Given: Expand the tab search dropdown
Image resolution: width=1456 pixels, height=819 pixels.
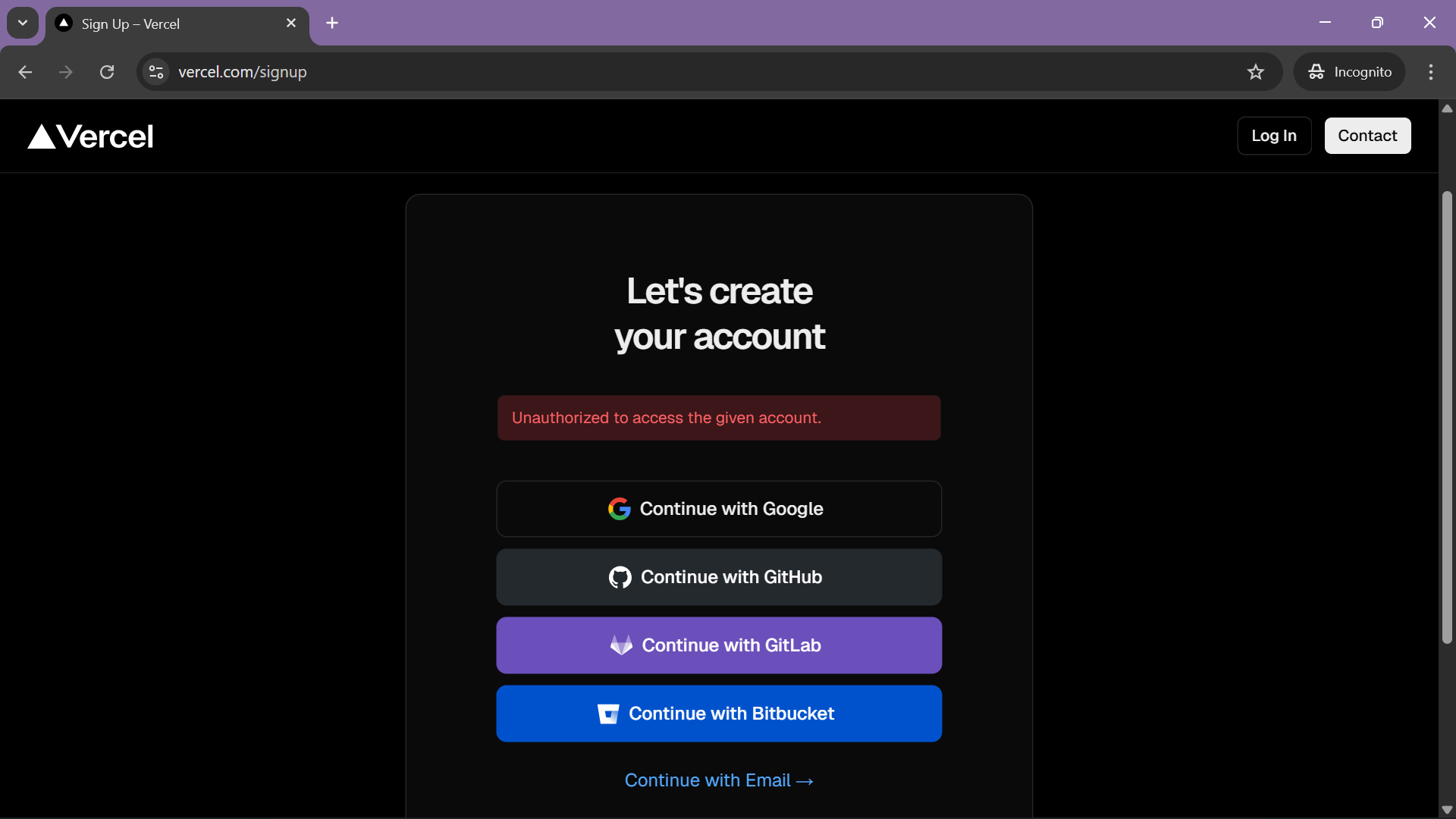Looking at the screenshot, I should (x=23, y=23).
